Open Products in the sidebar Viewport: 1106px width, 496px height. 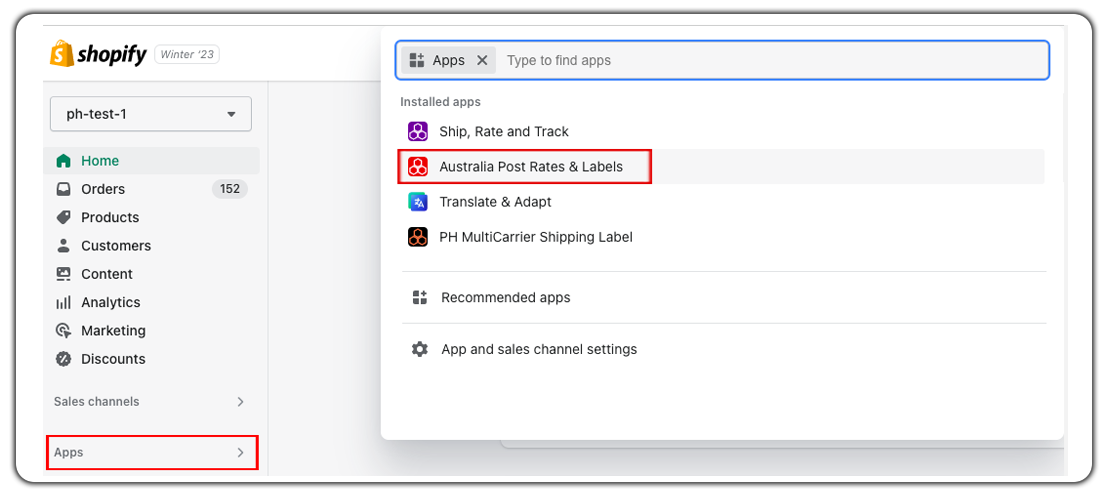pos(151,217)
